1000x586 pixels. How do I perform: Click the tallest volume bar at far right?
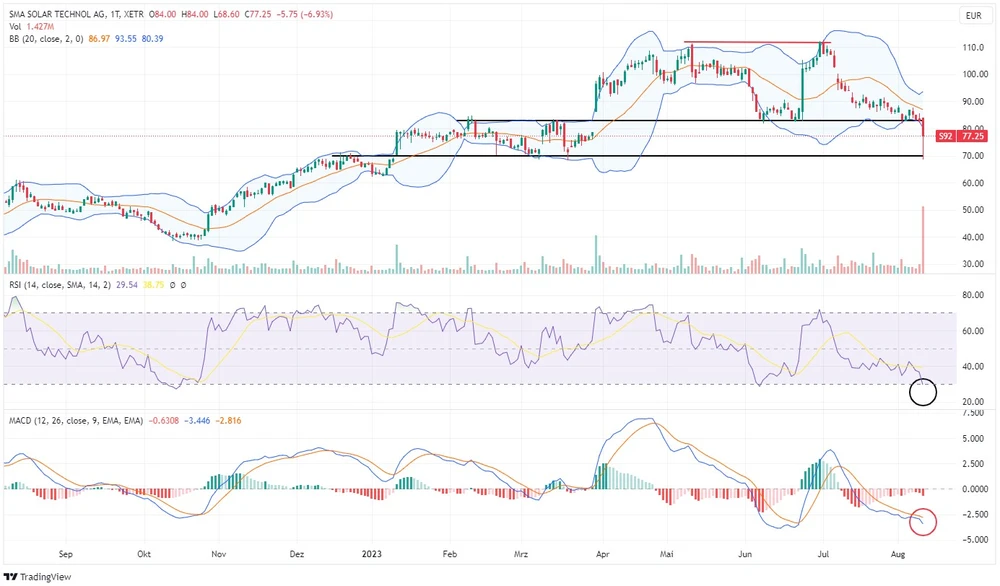pos(922,240)
